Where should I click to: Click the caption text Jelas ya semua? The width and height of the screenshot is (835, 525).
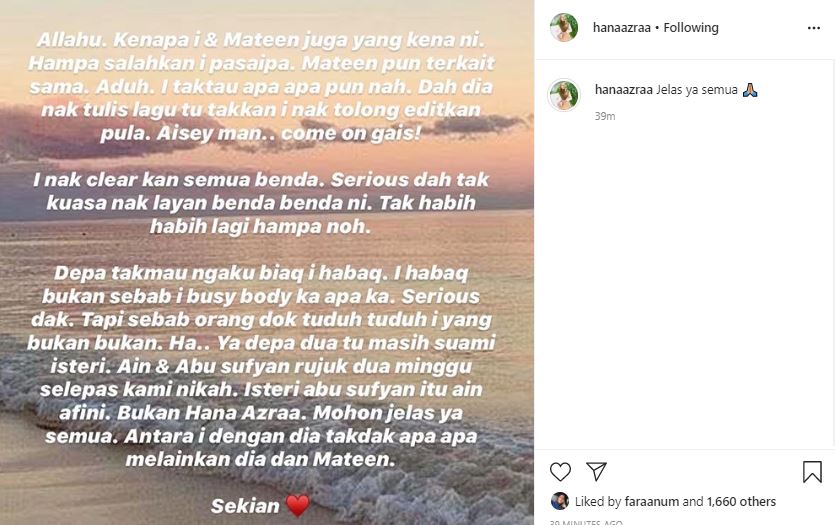coord(697,90)
